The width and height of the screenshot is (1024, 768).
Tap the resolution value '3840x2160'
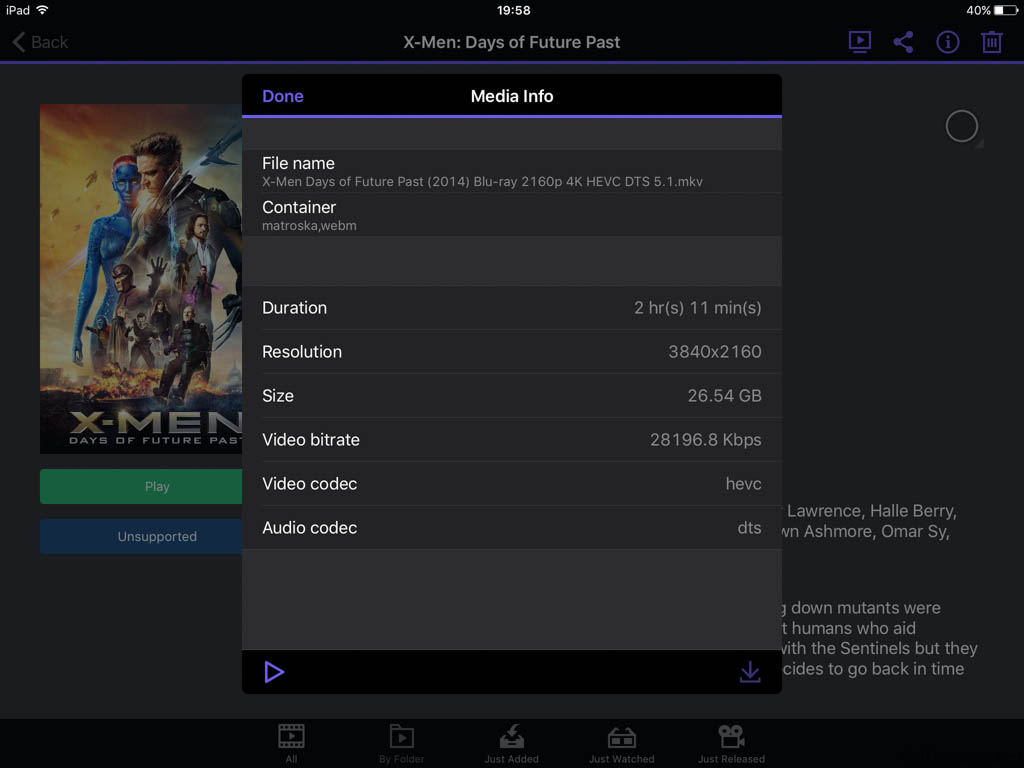click(714, 352)
